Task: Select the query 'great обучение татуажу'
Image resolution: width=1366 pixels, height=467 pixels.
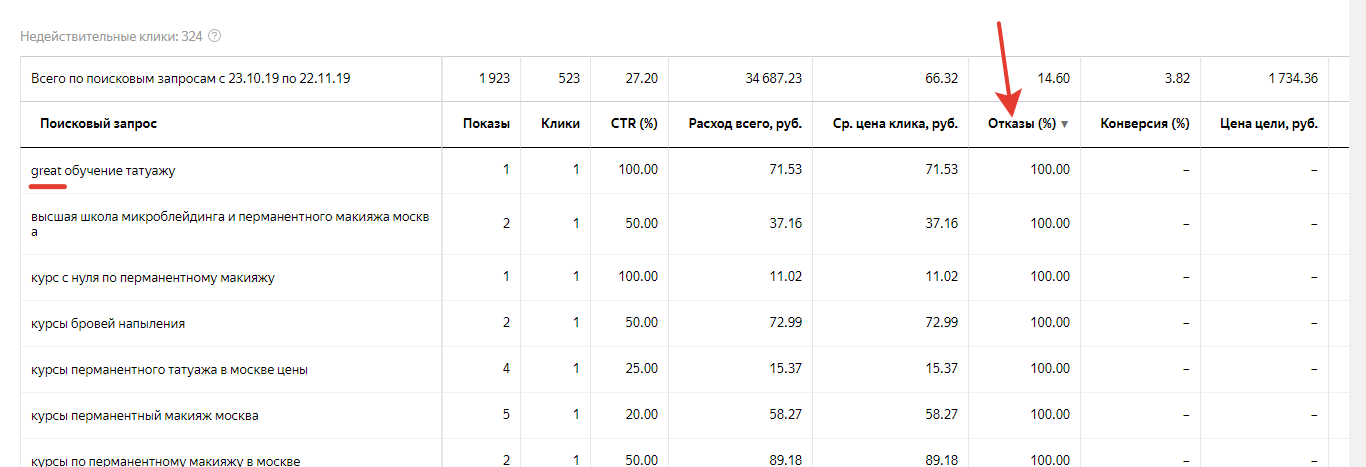Action: point(103,170)
